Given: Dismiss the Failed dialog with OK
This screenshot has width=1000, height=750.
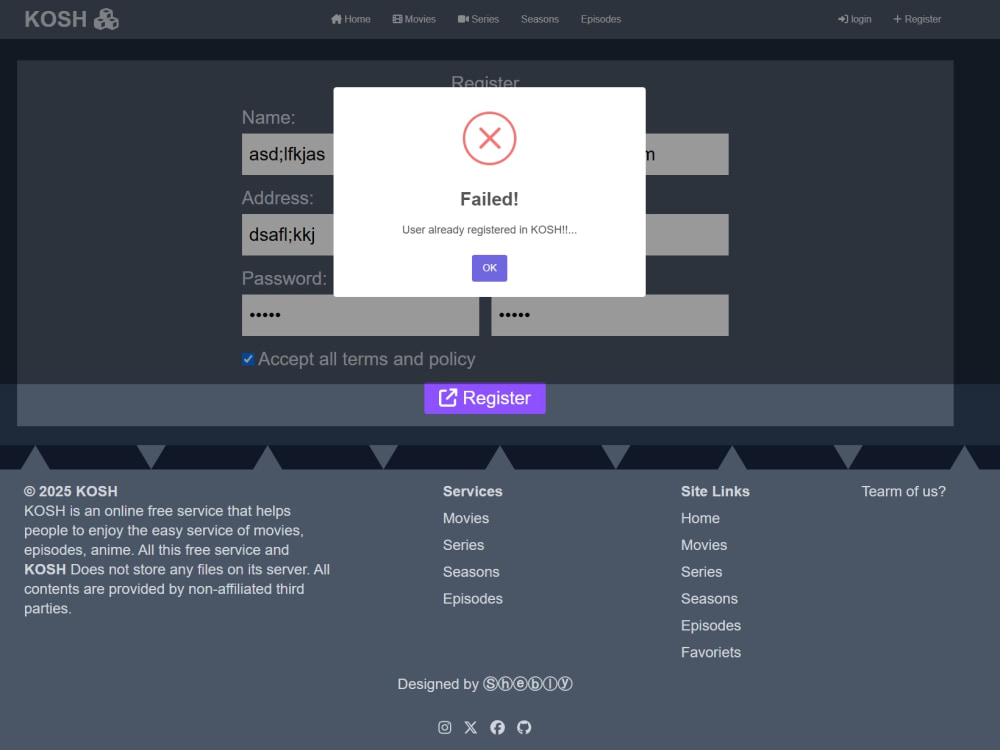Looking at the screenshot, I should (x=489, y=268).
